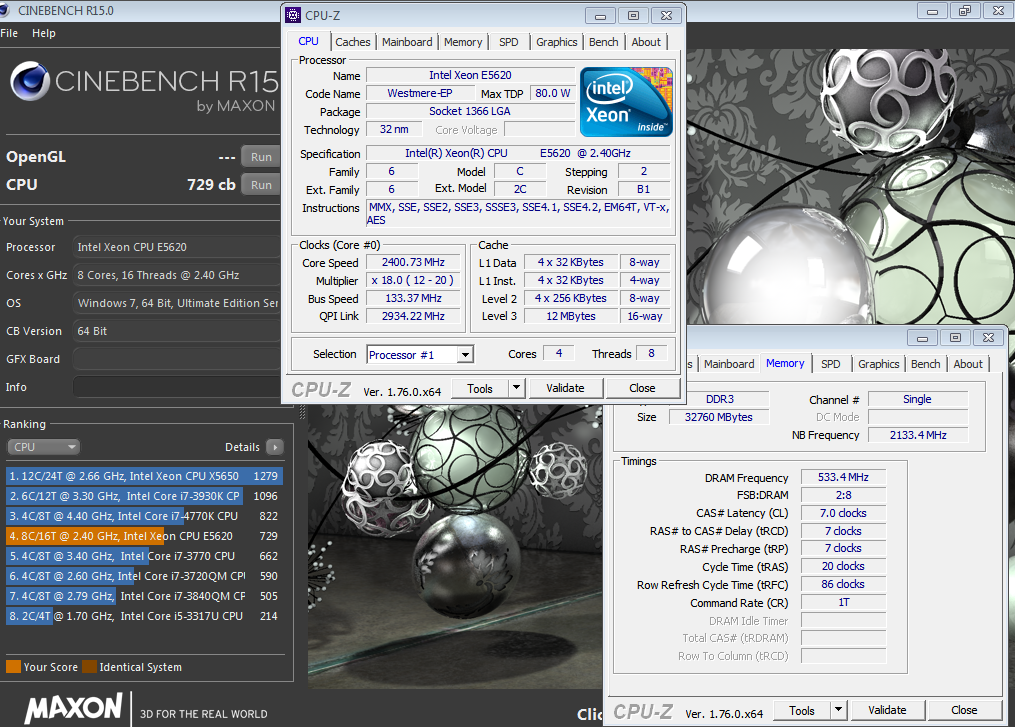
Task: Switch to the Mainboard tab in front CPU-Z
Action: [407, 42]
